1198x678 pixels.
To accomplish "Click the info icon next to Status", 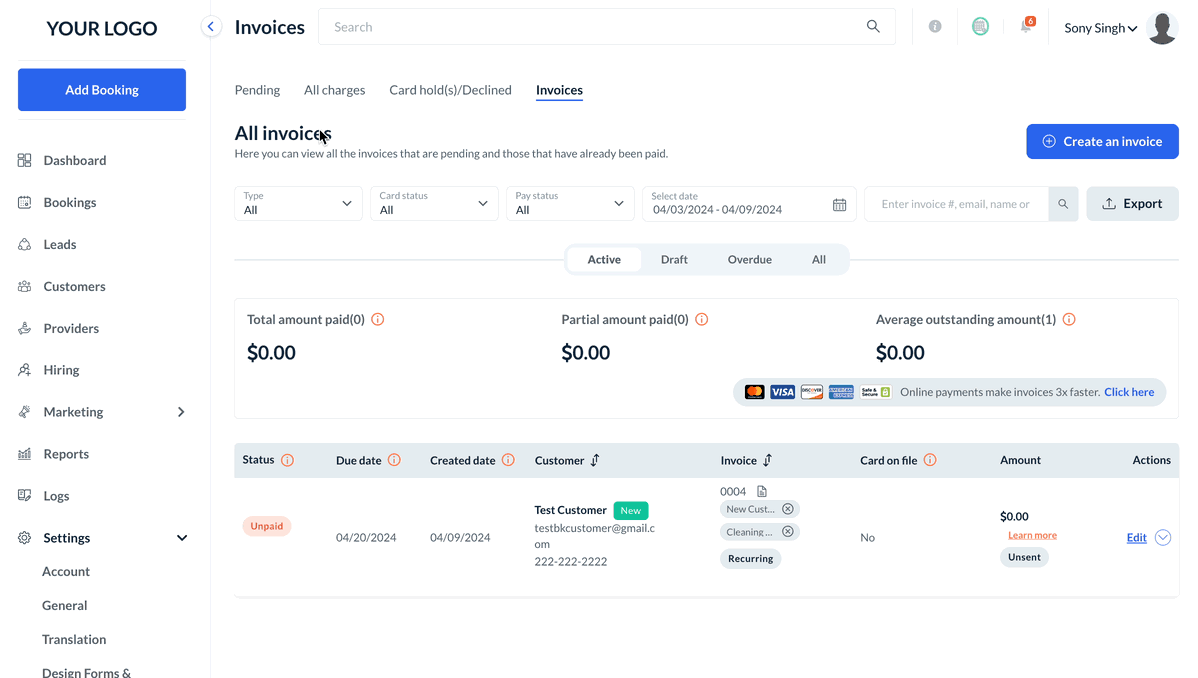I will click(x=288, y=461).
